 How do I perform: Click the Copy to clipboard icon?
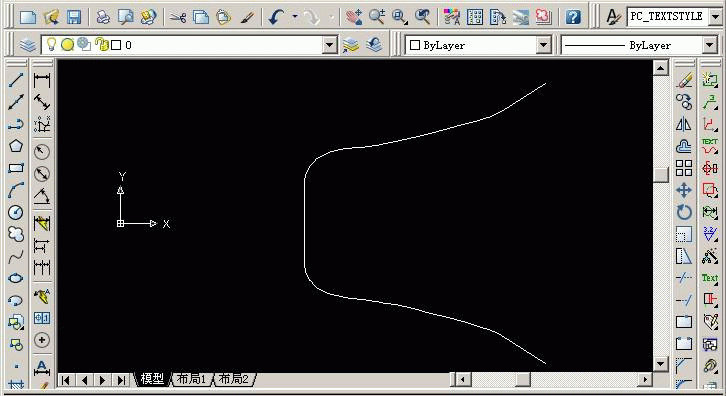[201, 17]
